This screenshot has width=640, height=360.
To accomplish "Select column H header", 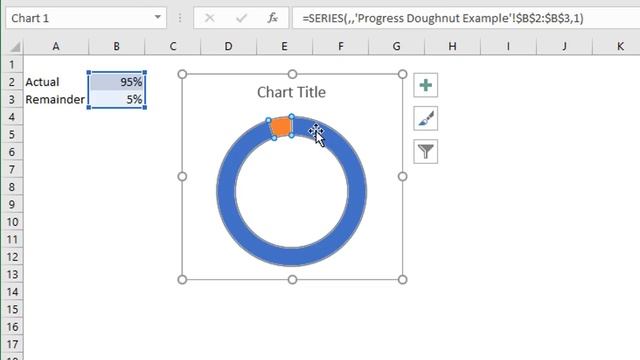I will click(x=452, y=47).
